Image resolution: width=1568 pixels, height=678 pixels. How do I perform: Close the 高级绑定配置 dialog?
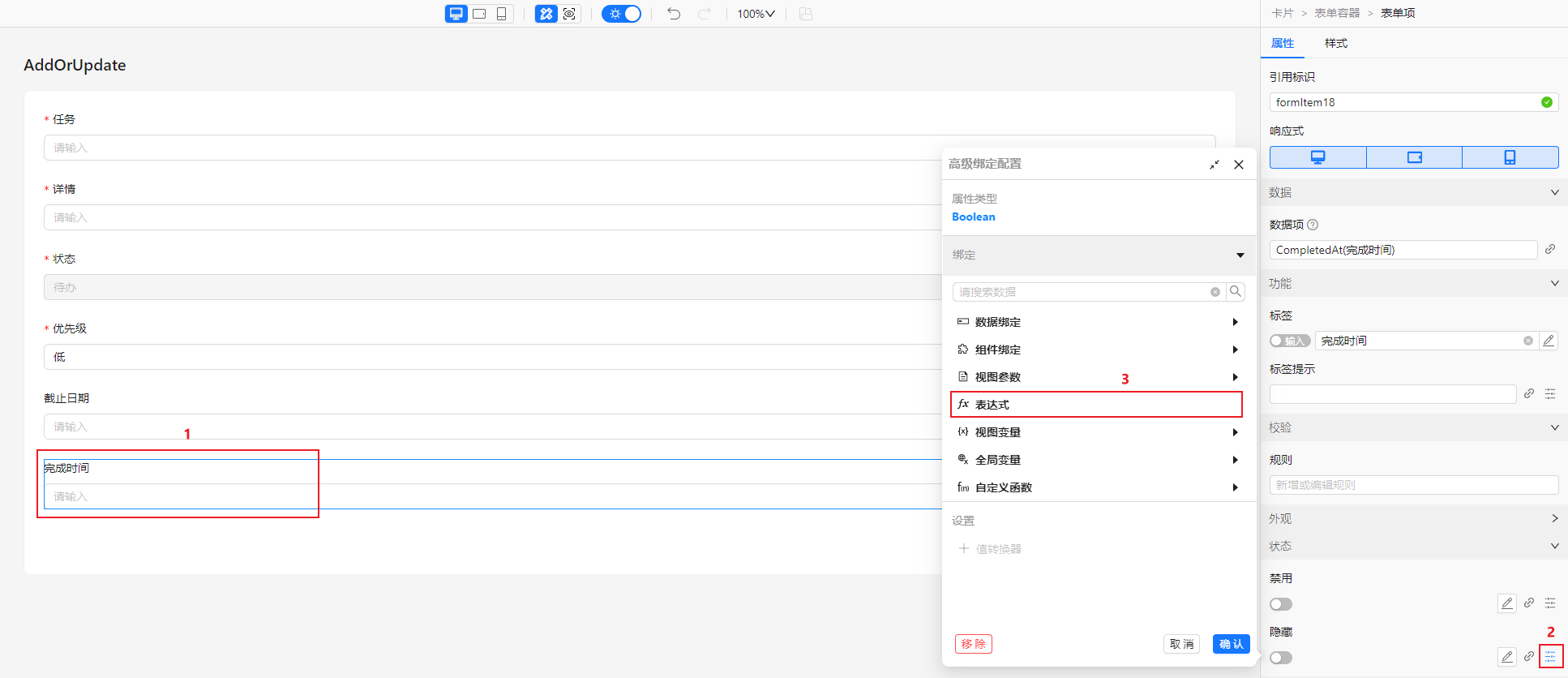(x=1239, y=165)
